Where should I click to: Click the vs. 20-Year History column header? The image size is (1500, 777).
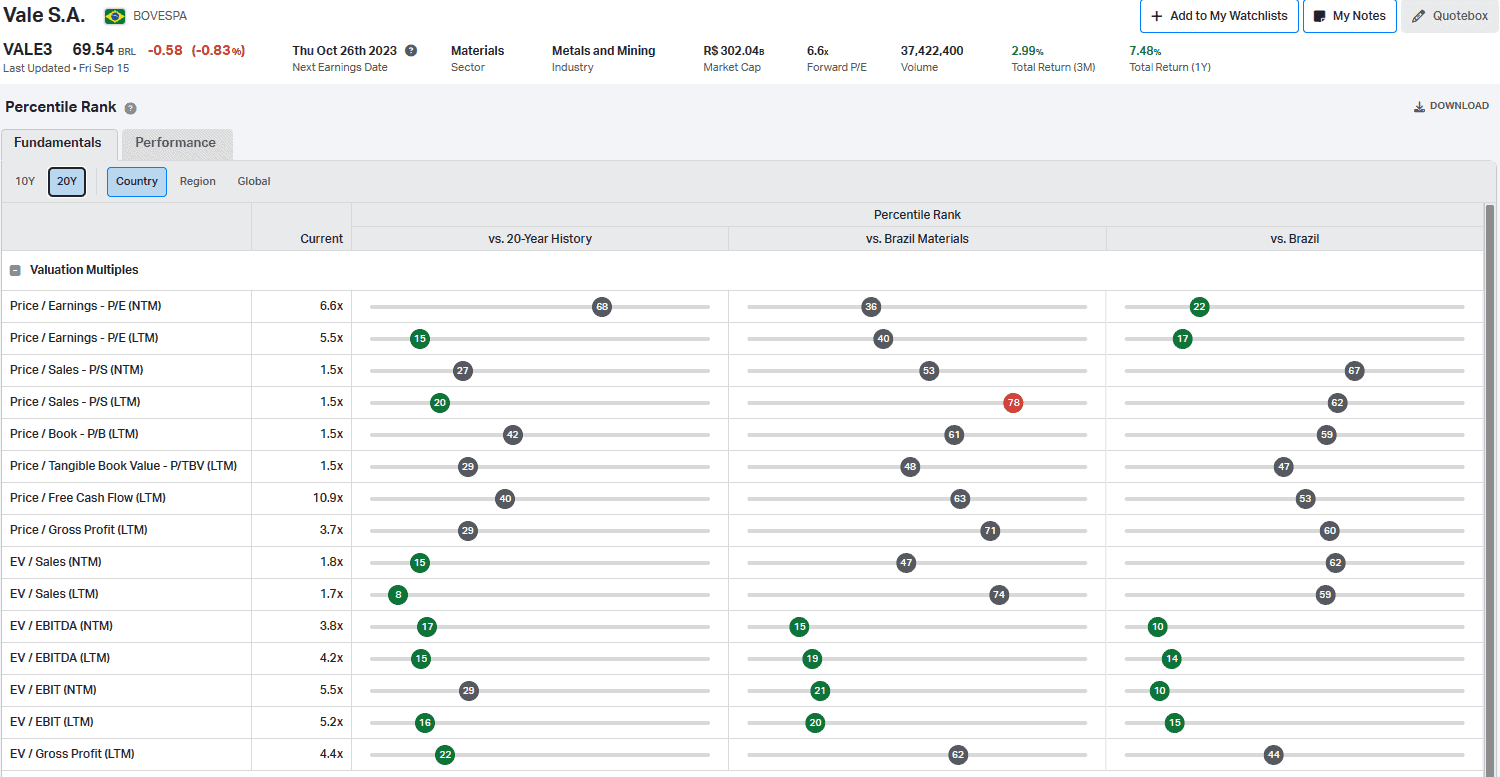[540, 239]
